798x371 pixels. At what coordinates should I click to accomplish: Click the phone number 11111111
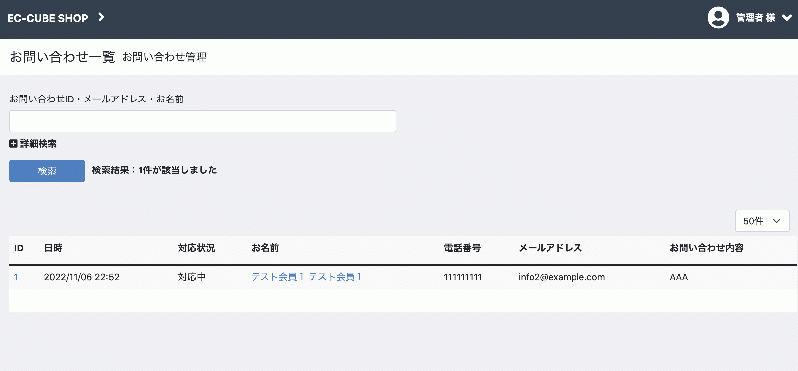(x=463, y=277)
